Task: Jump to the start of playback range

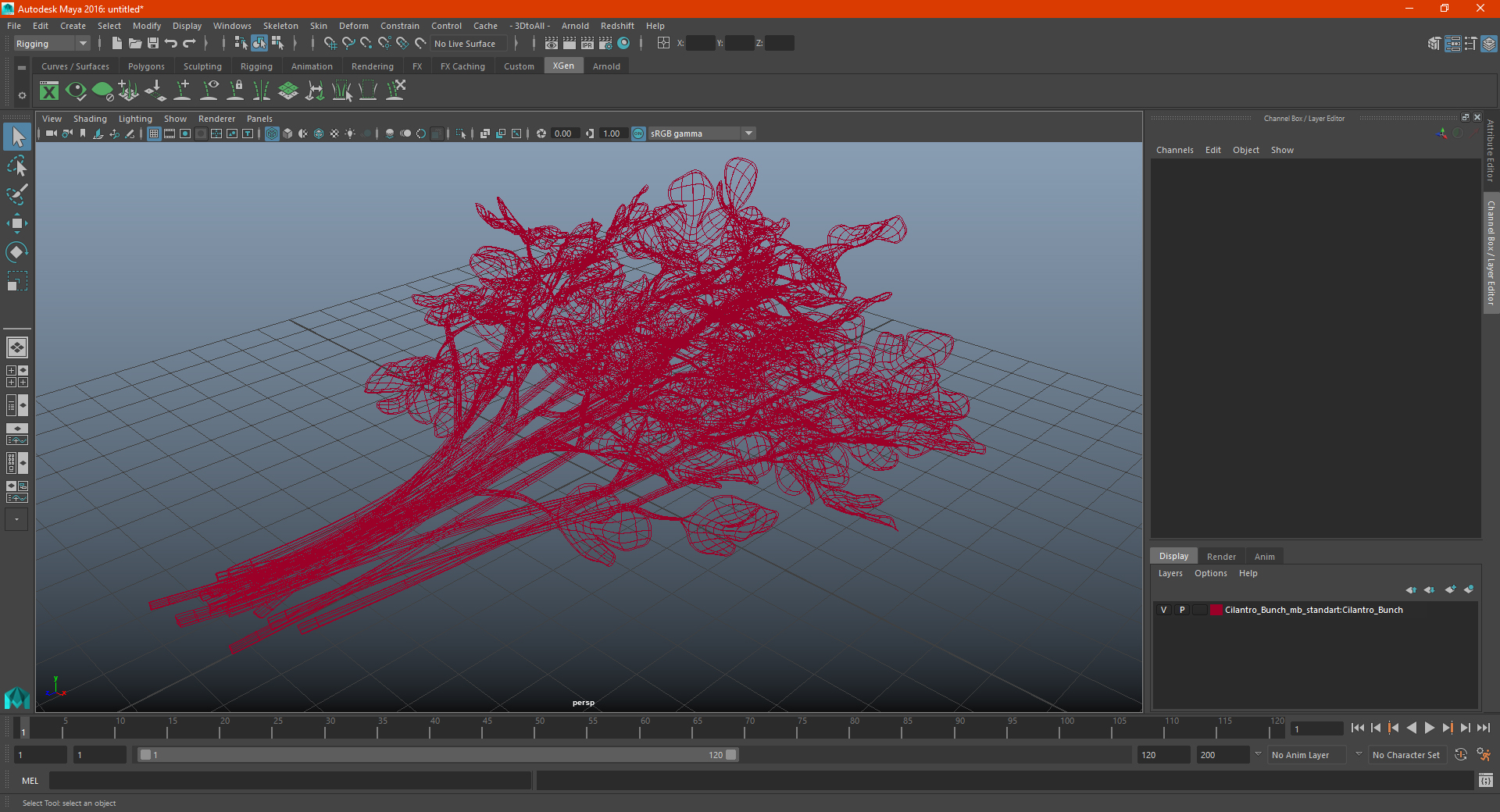Action: point(1358,728)
